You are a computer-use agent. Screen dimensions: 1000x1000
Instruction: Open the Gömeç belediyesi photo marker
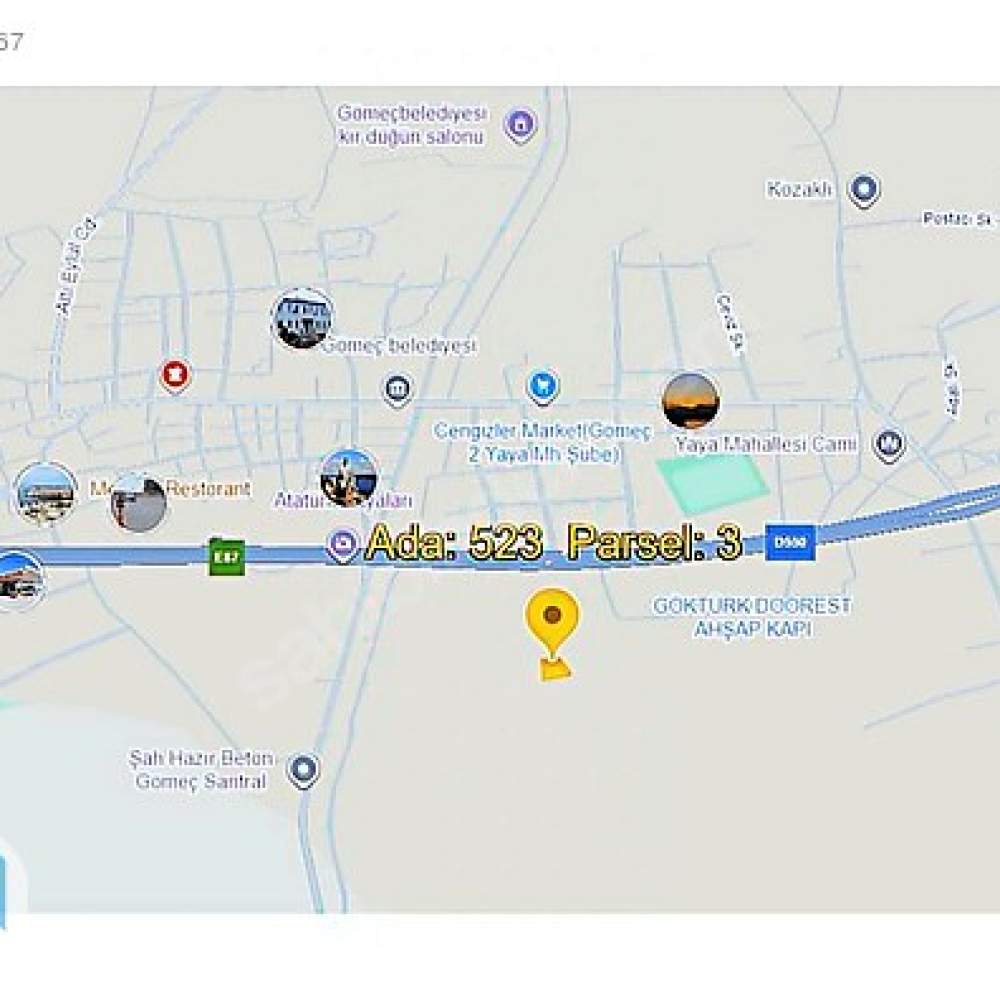point(303,318)
